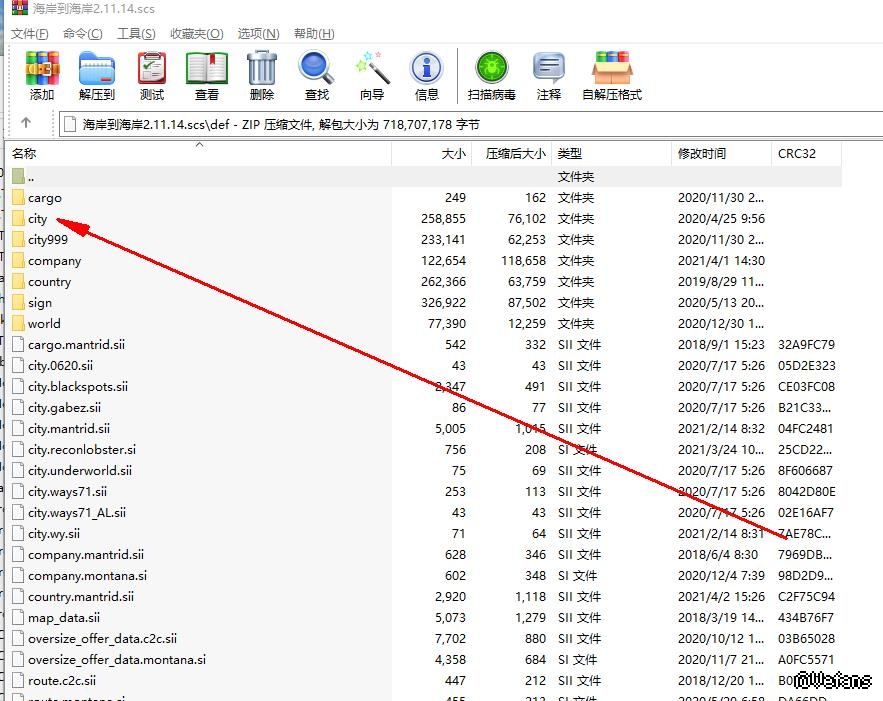Open the 注释 (Comment) toolbar icon
The image size is (883, 701).
pyautogui.click(x=549, y=76)
